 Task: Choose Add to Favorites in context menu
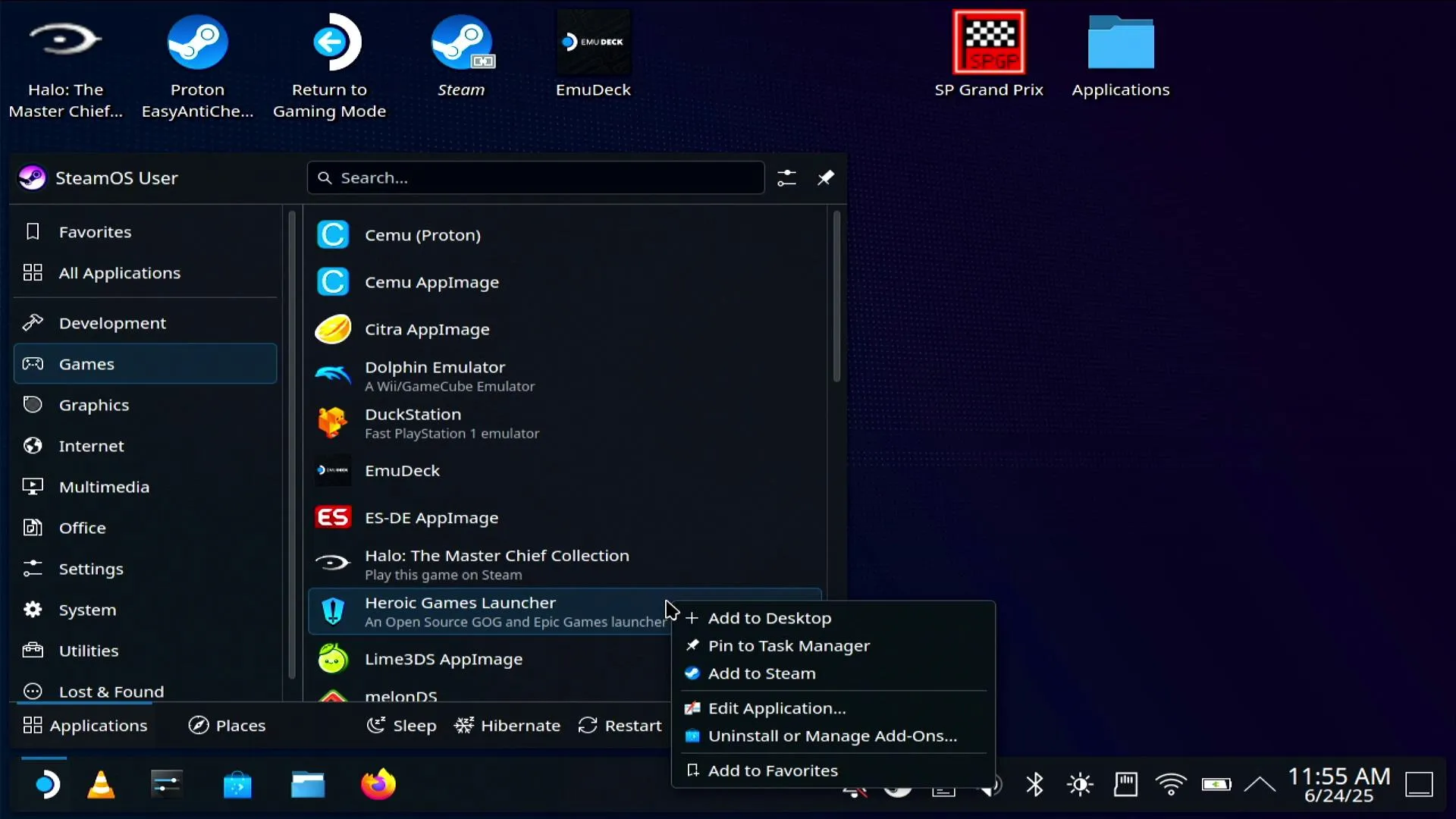click(x=833, y=771)
